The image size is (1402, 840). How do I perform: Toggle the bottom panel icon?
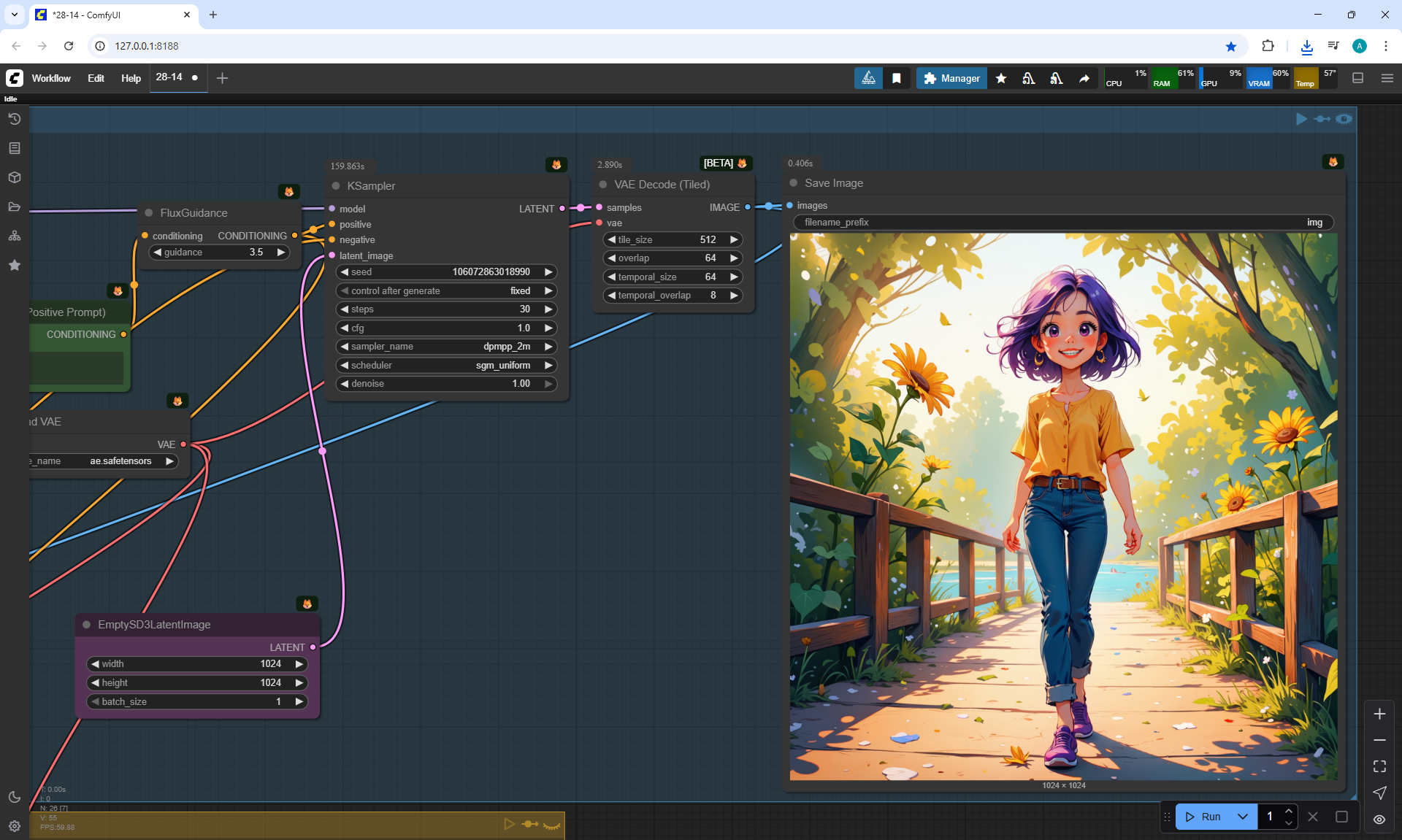coord(1357,78)
